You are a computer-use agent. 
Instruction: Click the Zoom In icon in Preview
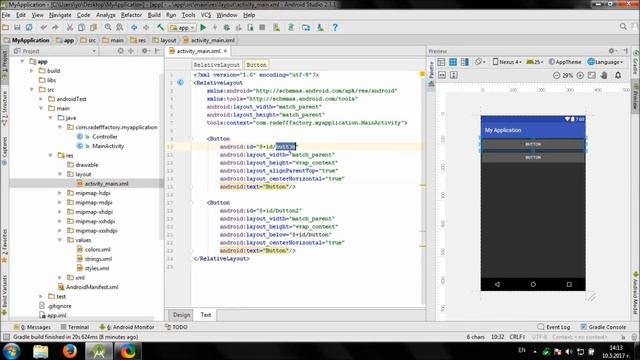point(580,75)
